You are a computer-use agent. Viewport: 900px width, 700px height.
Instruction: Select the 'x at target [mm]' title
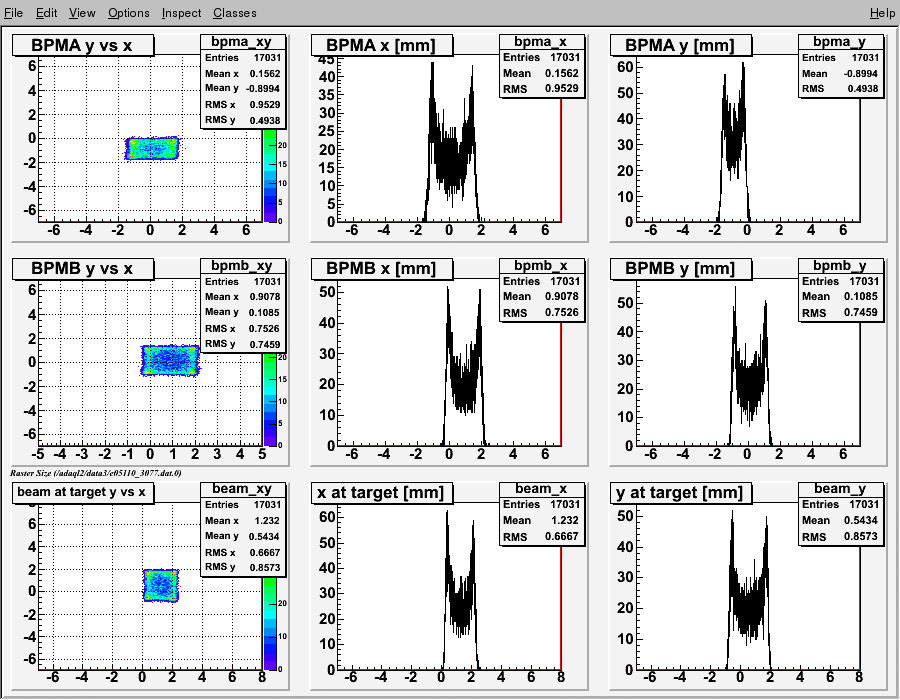click(382, 492)
